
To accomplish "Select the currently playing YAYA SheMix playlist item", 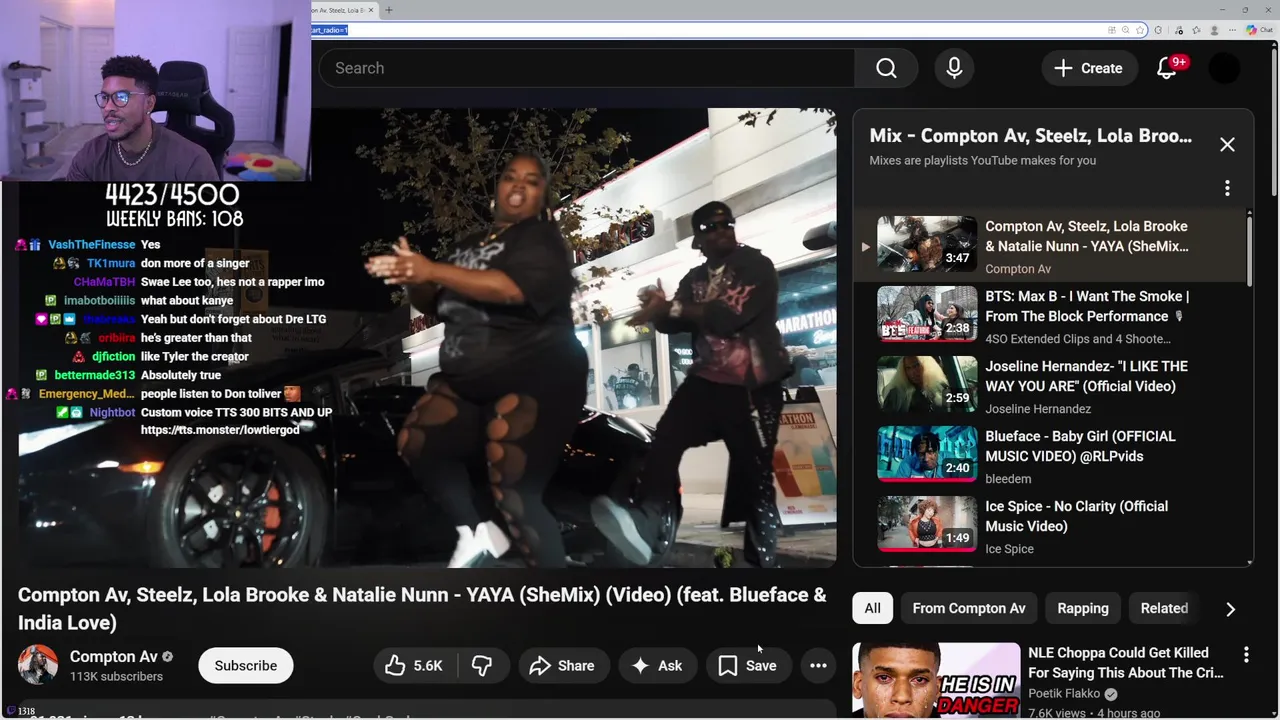I will point(1052,246).
